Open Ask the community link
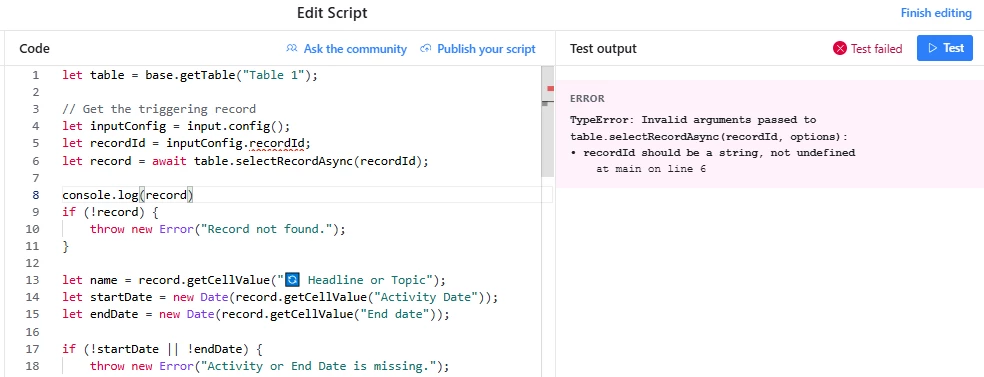The height and width of the screenshot is (377, 984). point(355,48)
